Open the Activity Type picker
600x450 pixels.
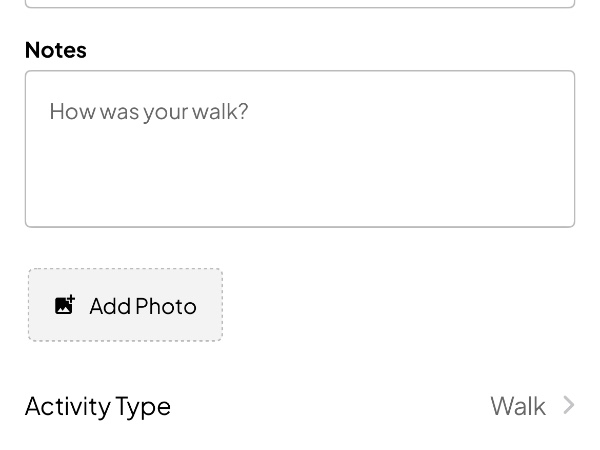300,406
